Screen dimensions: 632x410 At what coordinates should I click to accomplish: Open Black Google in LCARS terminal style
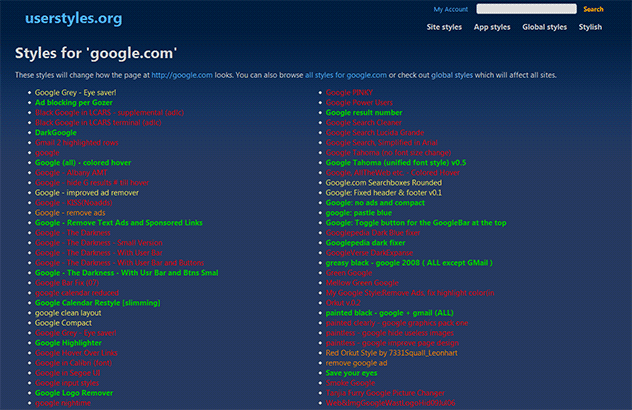98,123
